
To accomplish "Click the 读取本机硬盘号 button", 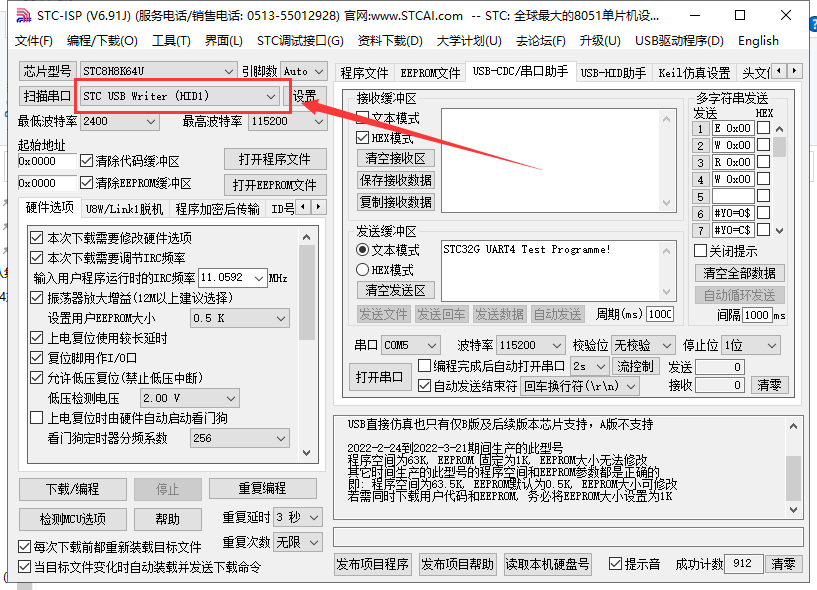I will 547,564.
